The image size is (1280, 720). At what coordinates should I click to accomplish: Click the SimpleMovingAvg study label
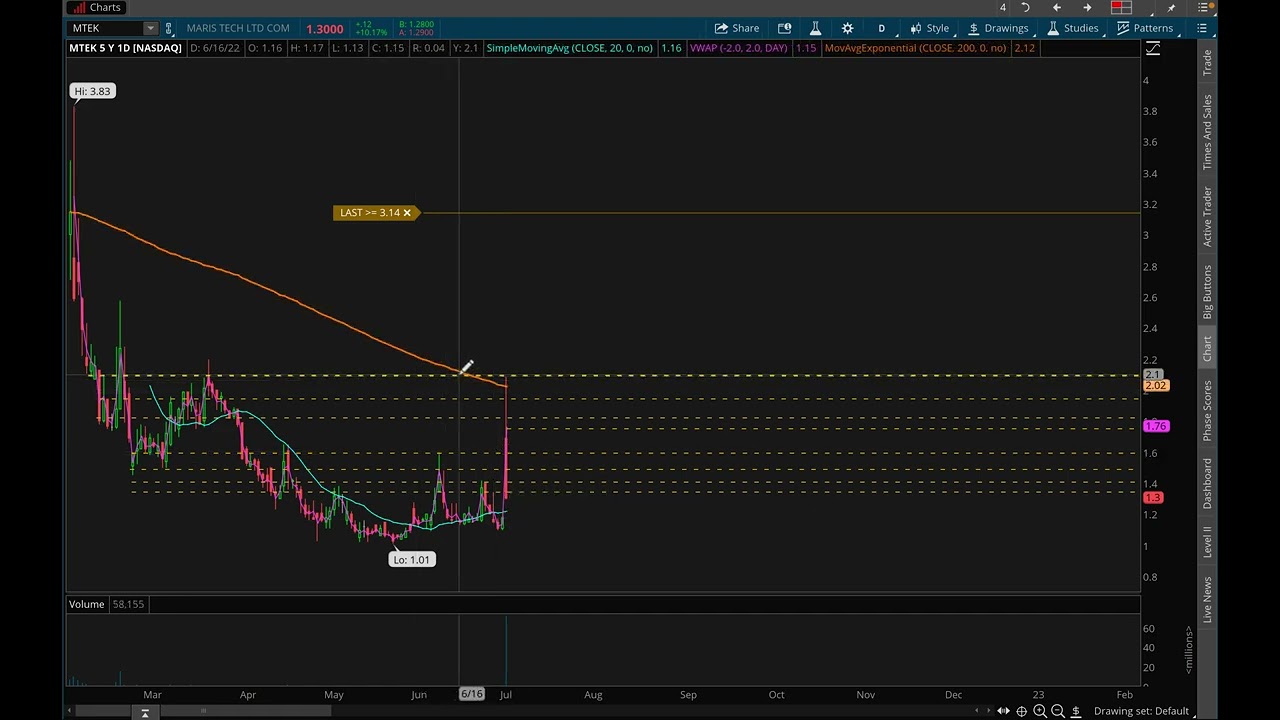(569, 48)
